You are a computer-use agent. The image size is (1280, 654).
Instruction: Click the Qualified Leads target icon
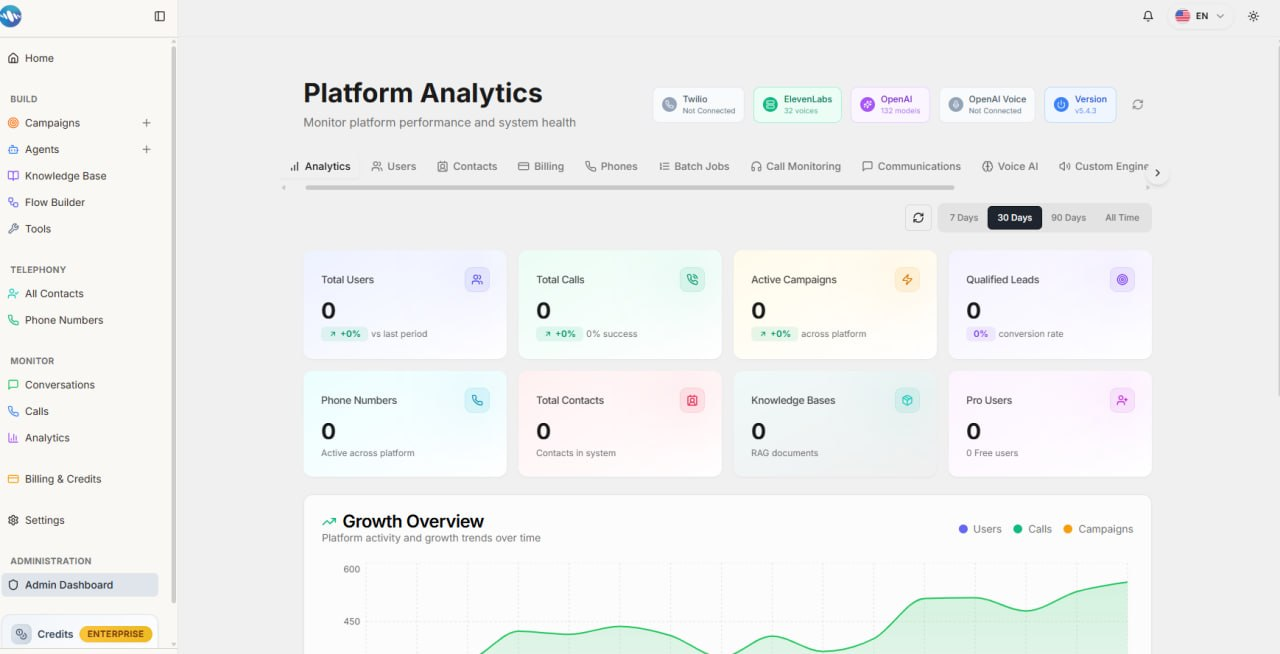tap(1122, 280)
